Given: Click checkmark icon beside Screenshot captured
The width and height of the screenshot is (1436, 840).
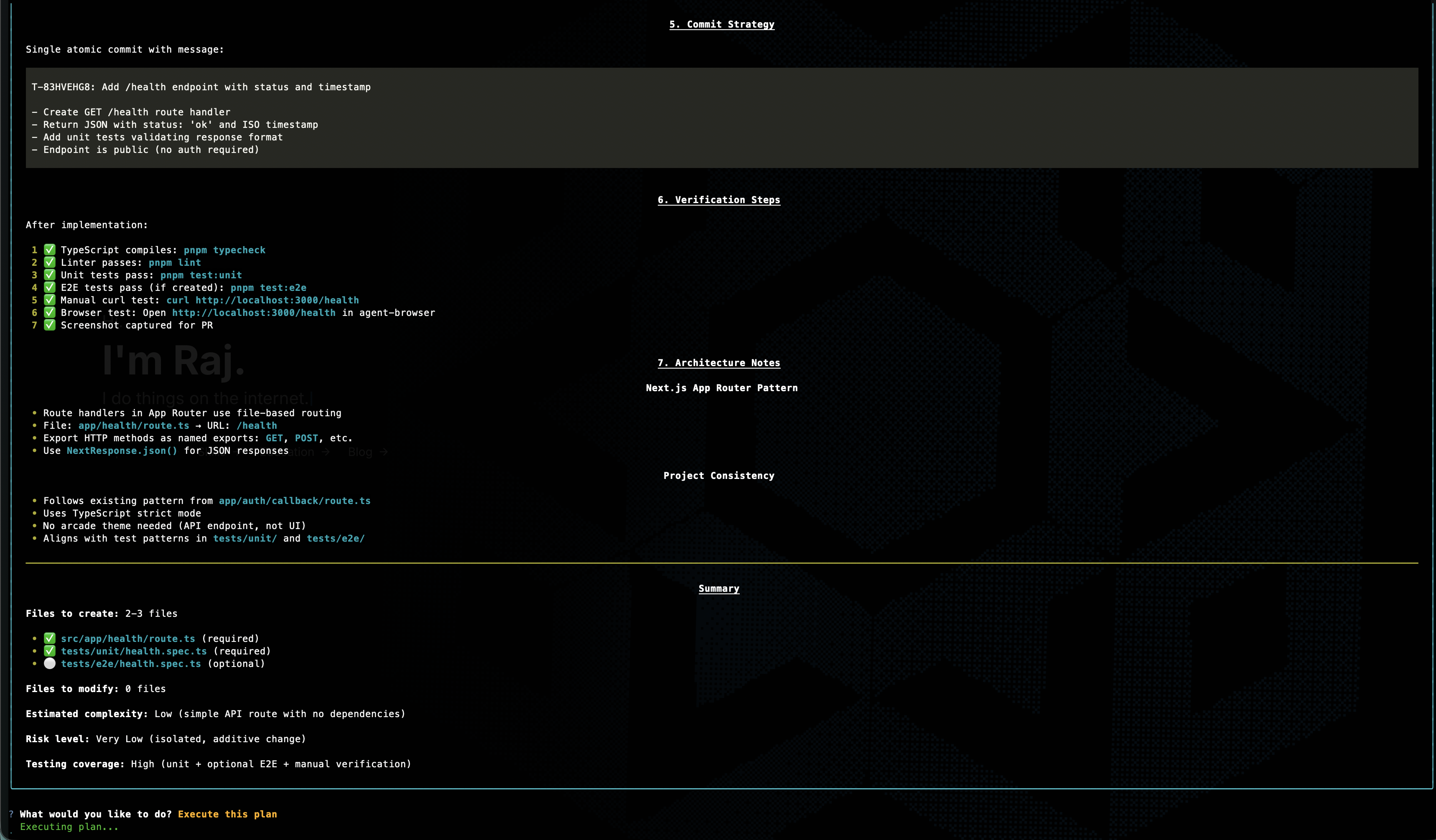Looking at the screenshot, I should (x=50, y=325).
